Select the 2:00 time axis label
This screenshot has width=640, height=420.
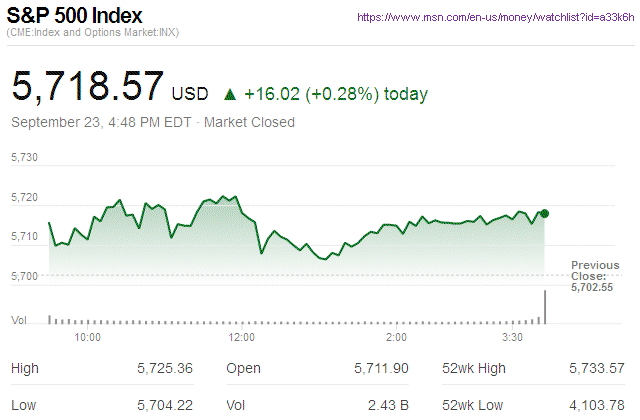point(396,338)
